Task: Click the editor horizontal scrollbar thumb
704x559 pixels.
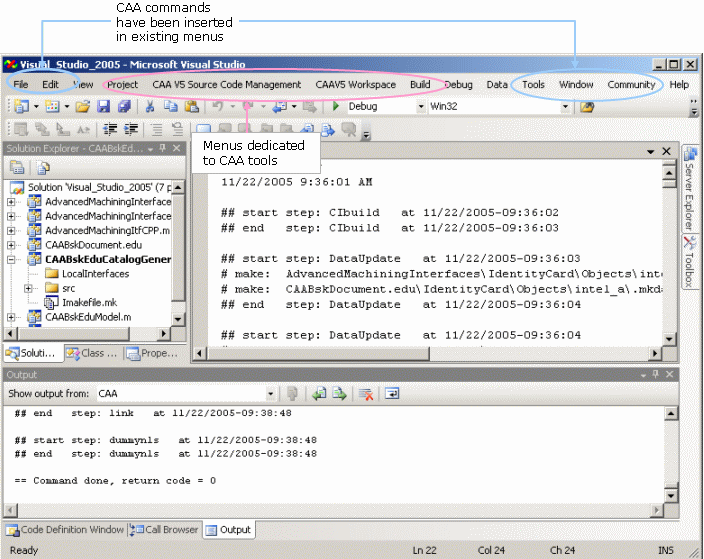Action: [x=319, y=354]
